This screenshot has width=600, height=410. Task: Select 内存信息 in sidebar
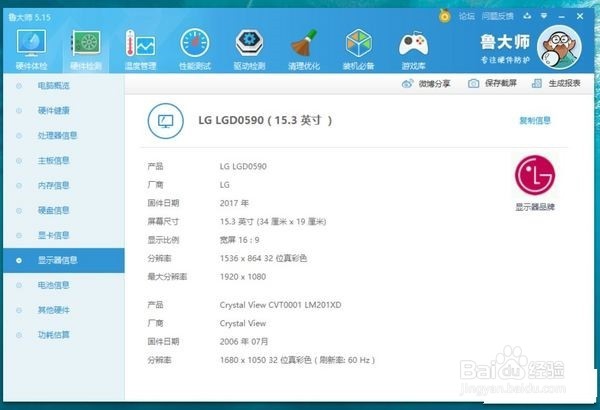54,185
